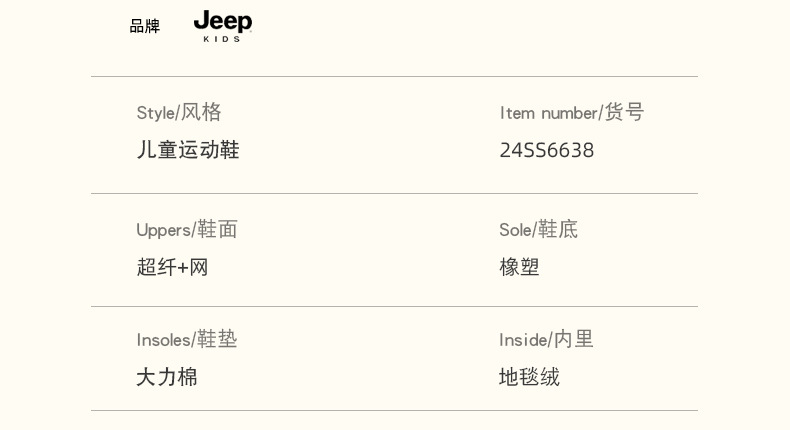Select the 大力棉 insole value
Image resolution: width=790 pixels, height=430 pixels.
click(x=167, y=377)
